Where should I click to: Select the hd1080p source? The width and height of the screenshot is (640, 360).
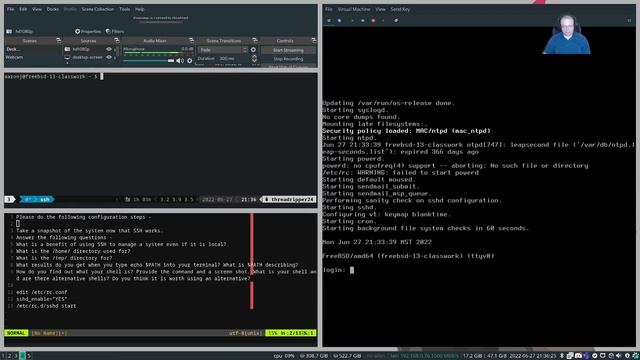pos(81,49)
